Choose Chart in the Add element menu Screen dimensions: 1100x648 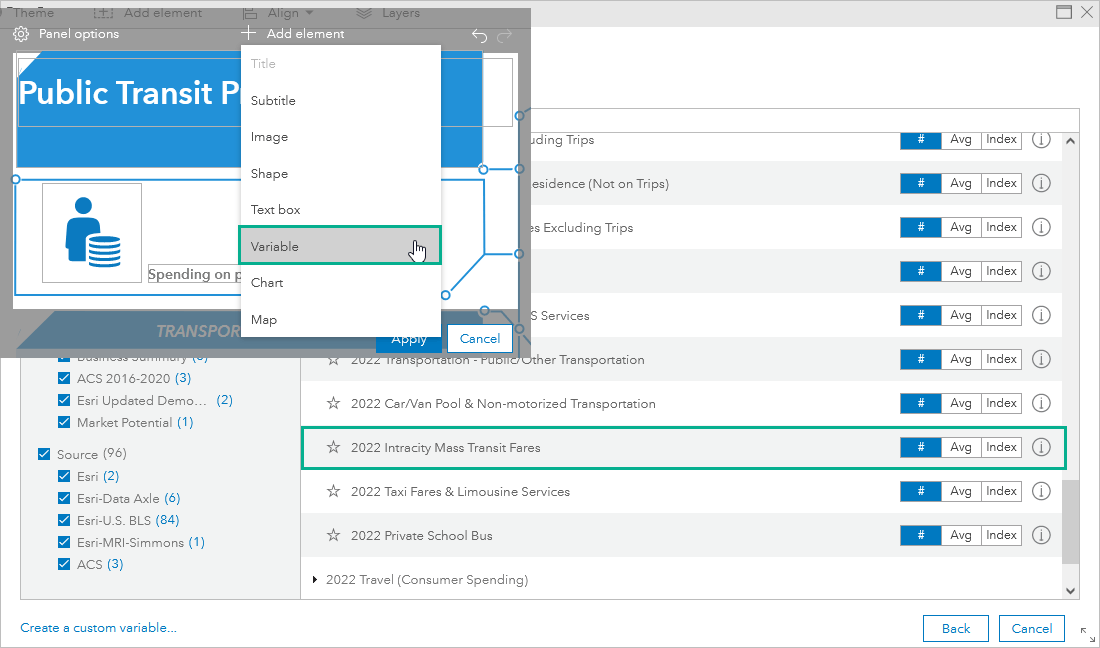pyautogui.click(x=266, y=282)
